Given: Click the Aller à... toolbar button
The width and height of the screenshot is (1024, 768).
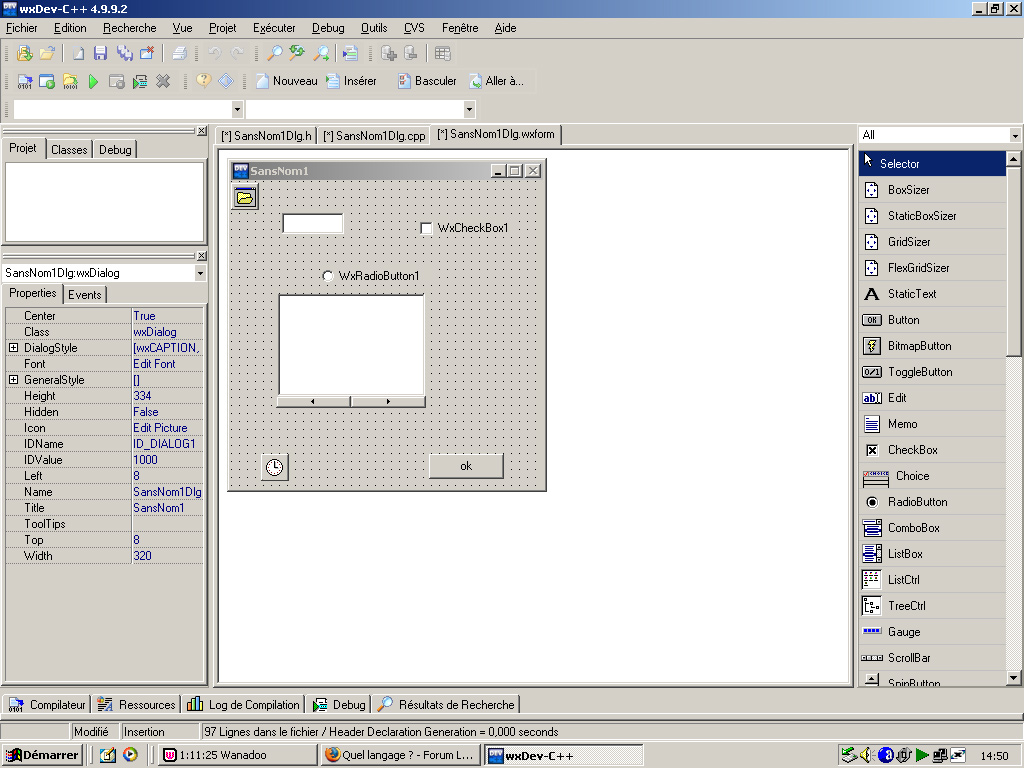Looking at the screenshot, I should pyautogui.click(x=496, y=81).
